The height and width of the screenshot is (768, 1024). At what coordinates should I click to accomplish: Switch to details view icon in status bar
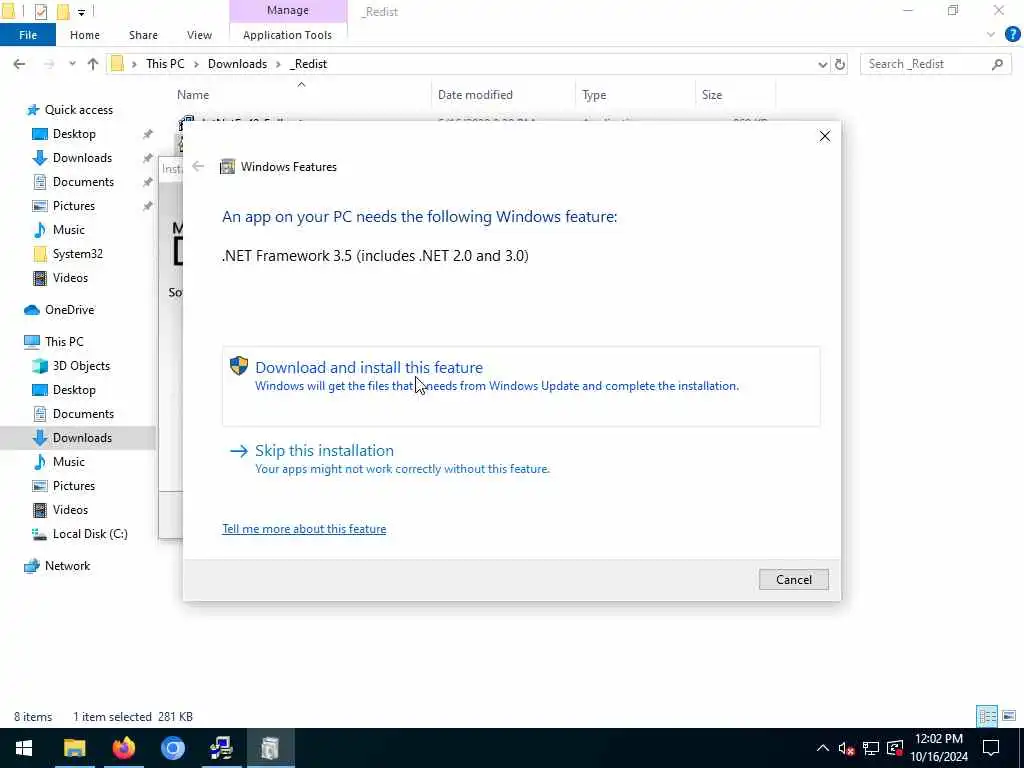[987, 716]
